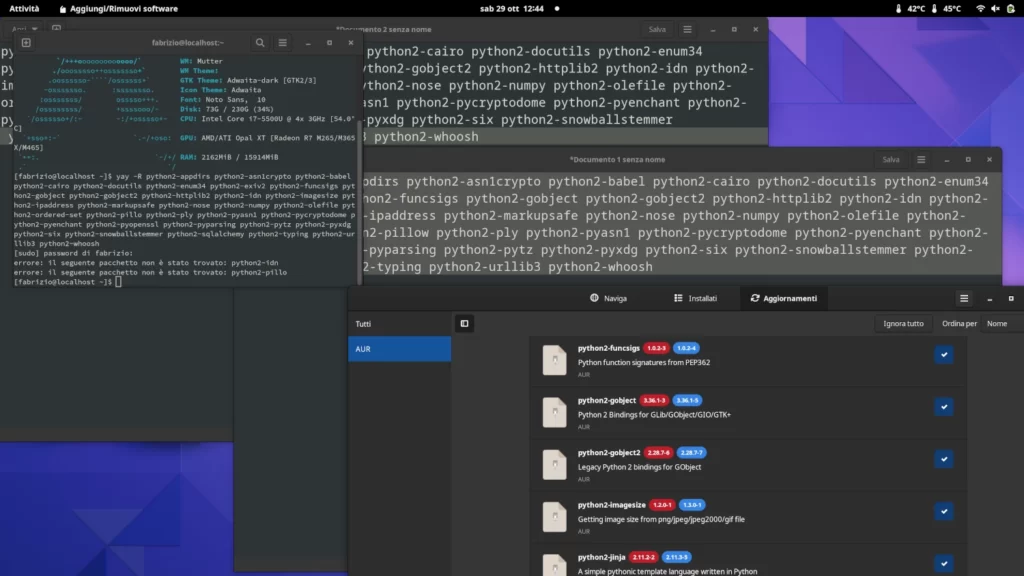Open hamburger menu of Documento 1 window
The height and width of the screenshot is (576, 1024).
pos(921,159)
